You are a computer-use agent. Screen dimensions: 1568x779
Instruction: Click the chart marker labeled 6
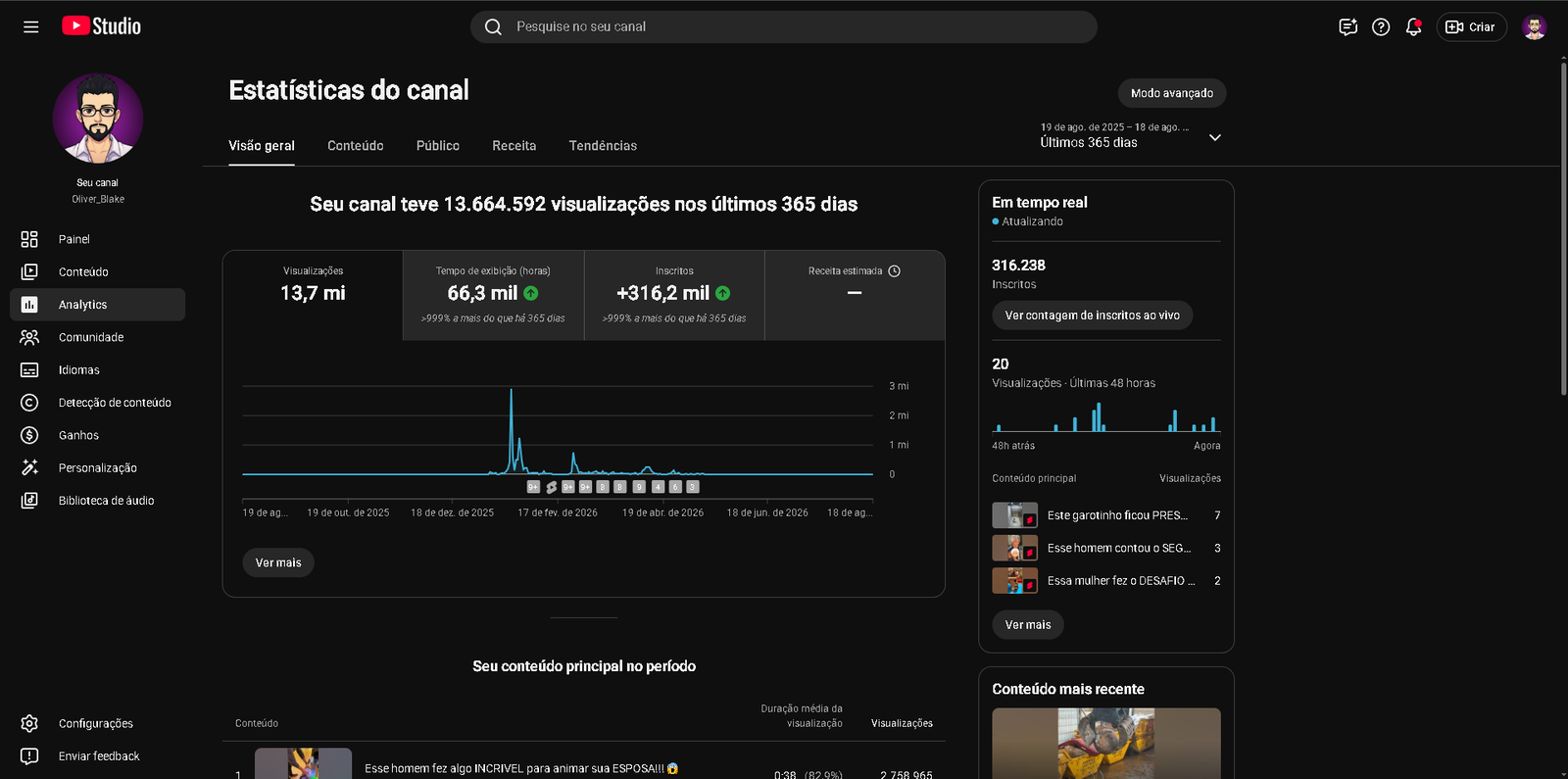pos(675,487)
